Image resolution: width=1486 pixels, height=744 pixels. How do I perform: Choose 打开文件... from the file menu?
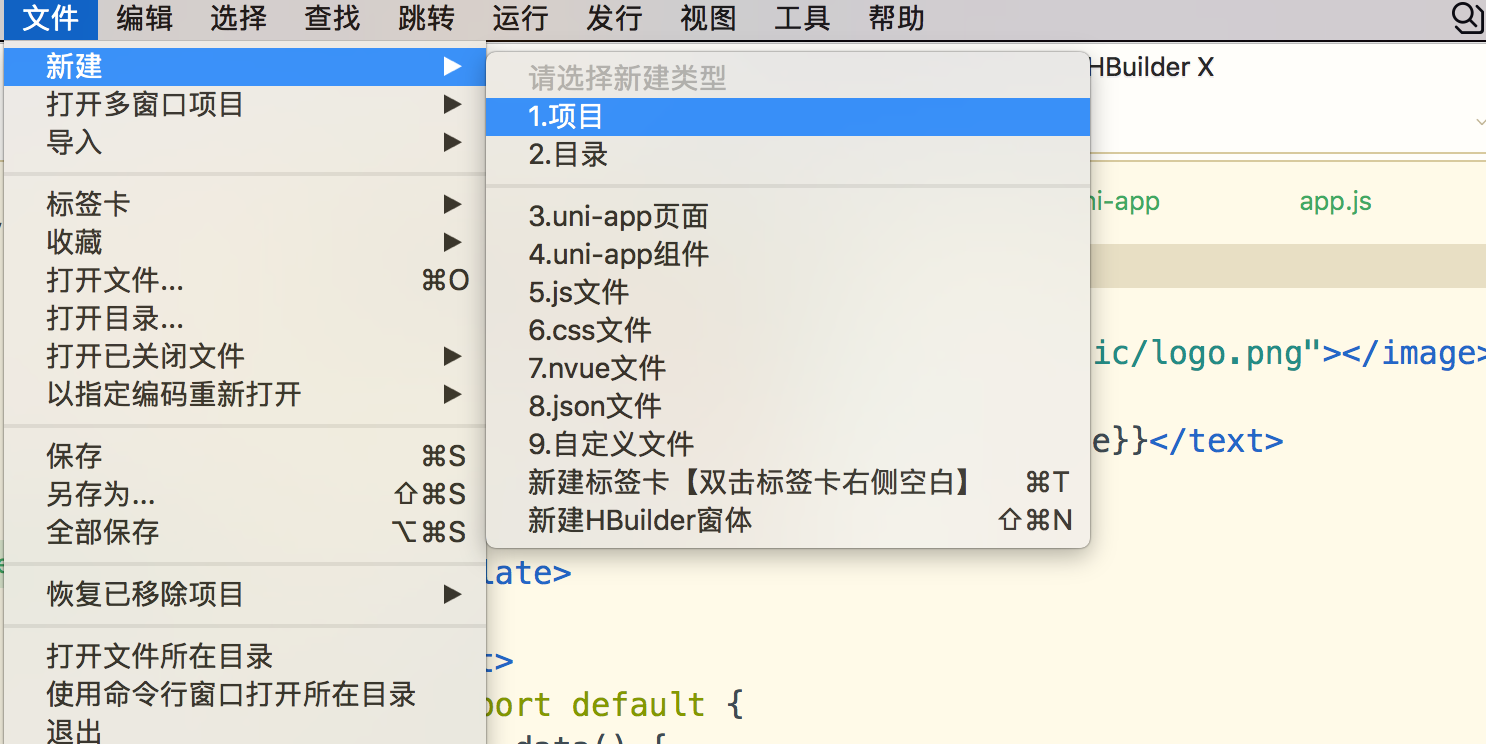245,281
